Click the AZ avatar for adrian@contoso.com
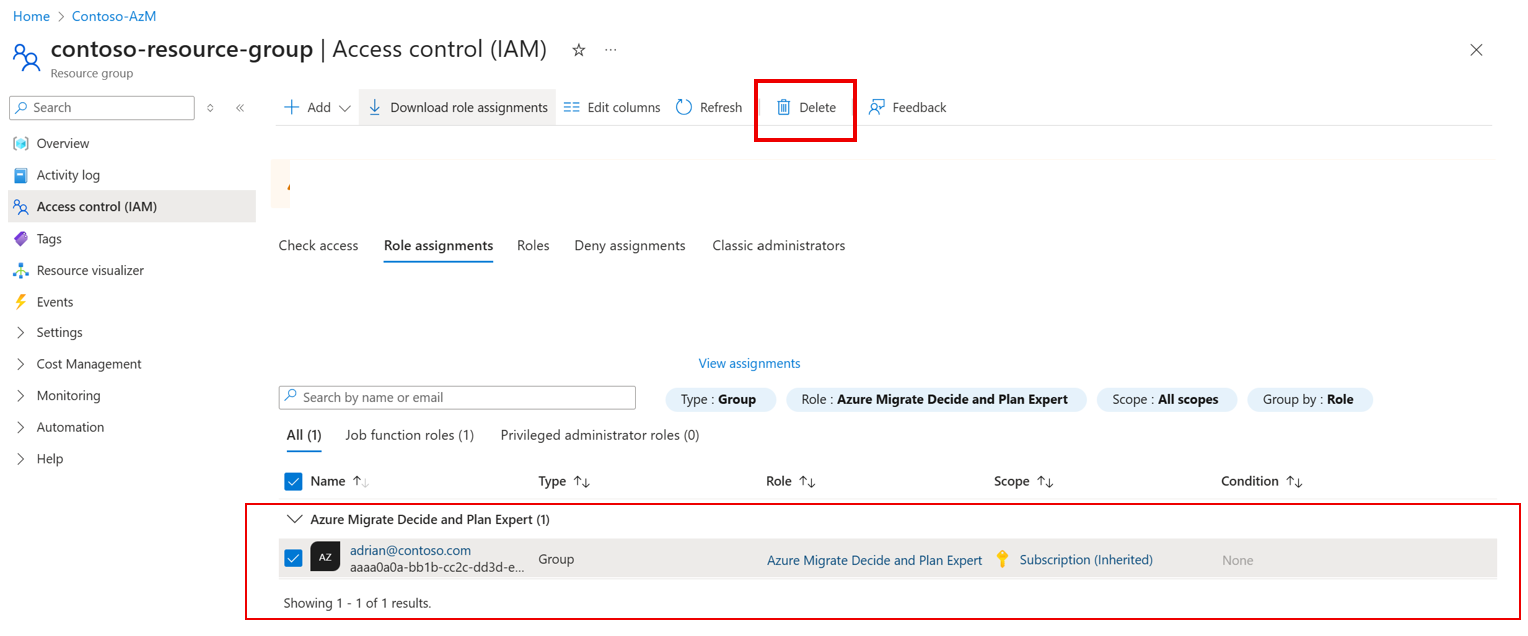 pos(325,557)
